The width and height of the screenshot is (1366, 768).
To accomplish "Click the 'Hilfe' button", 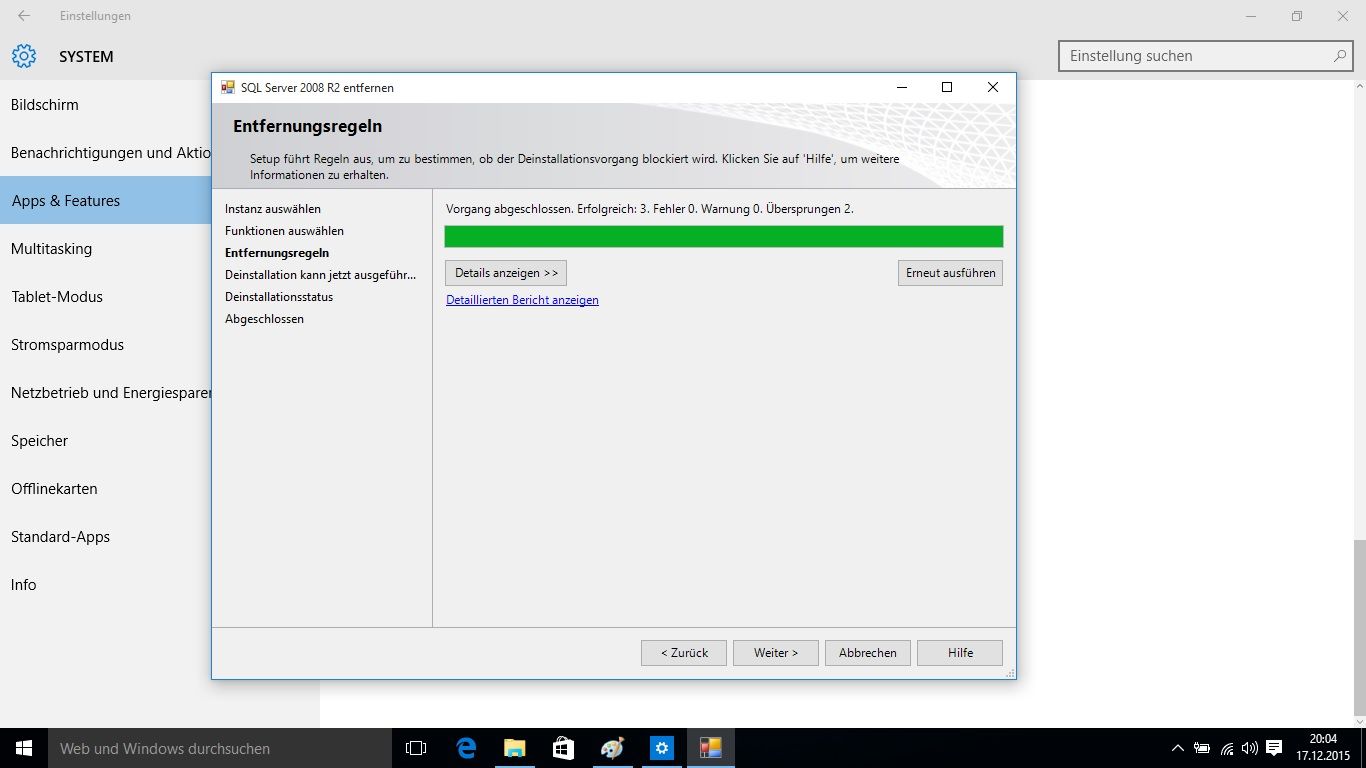I will click(960, 653).
